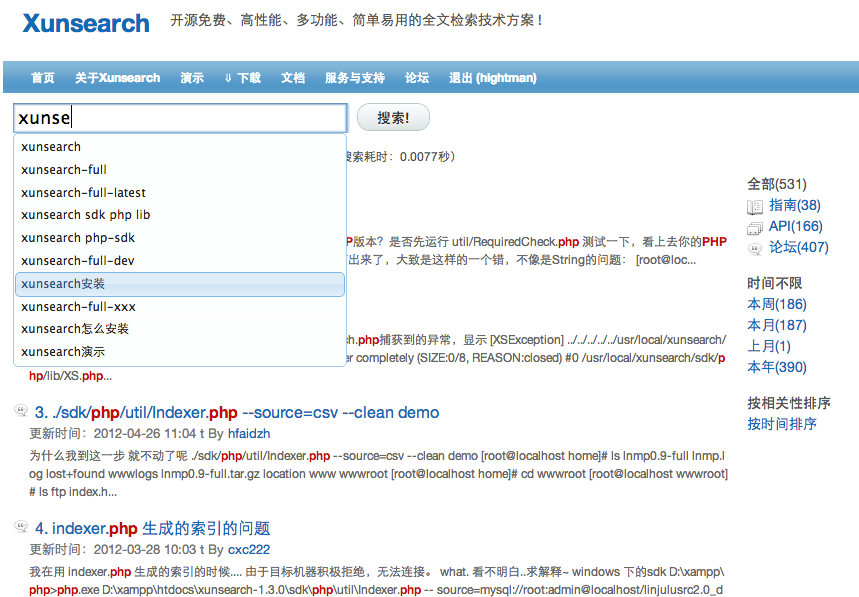Image resolution: width=859 pixels, height=597 pixels.
Task: Go to the 演示 nav item
Action: (x=192, y=78)
